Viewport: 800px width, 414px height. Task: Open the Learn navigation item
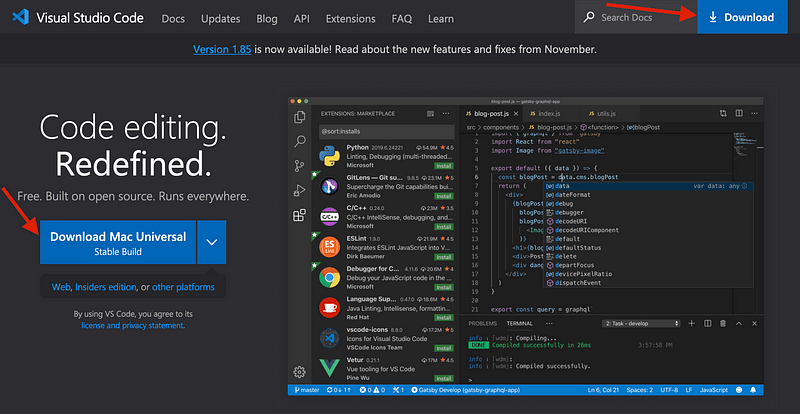coord(441,19)
